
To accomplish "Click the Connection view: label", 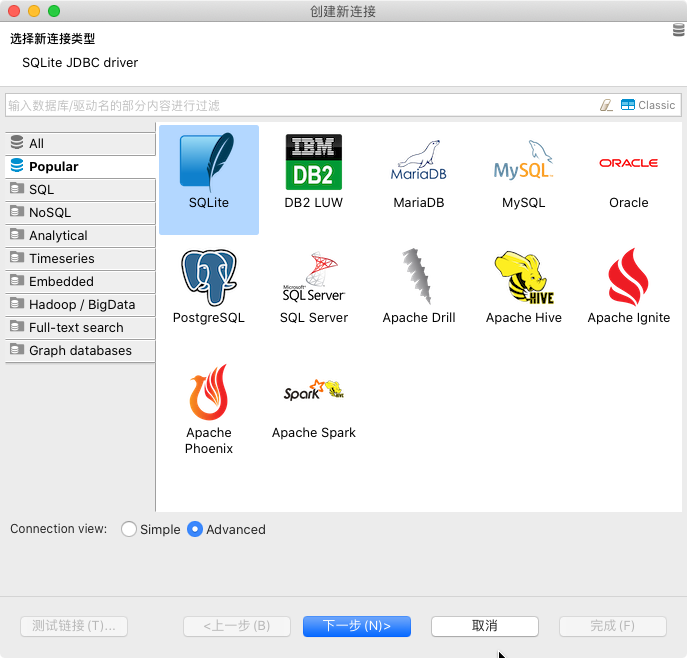I will [x=59, y=529].
